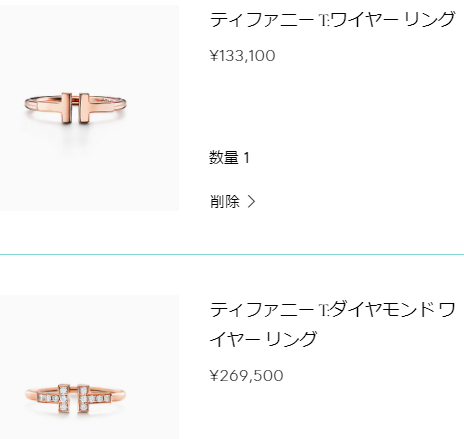Click the chevron arrow next to 削除
The height and width of the screenshot is (439, 464).
pyautogui.click(x=252, y=201)
